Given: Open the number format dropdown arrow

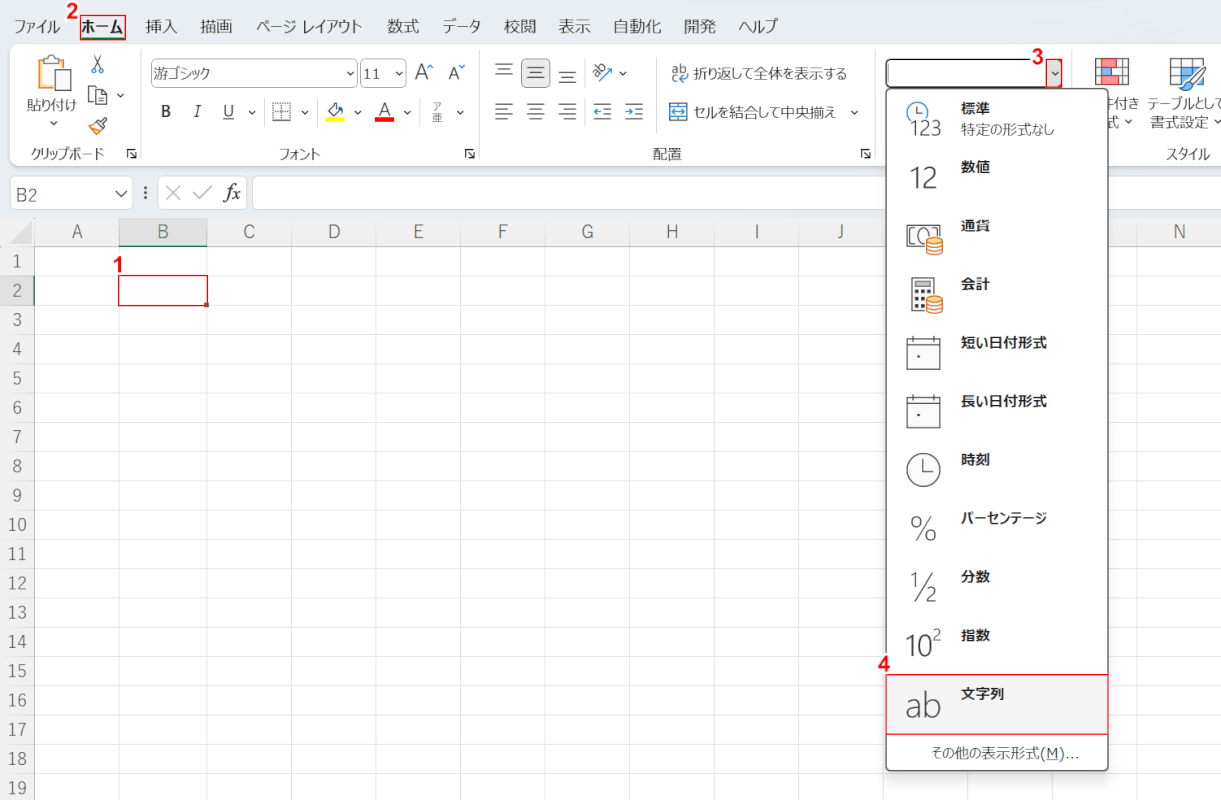Looking at the screenshot, I should pyautogui.click(x=1054, y=73).
